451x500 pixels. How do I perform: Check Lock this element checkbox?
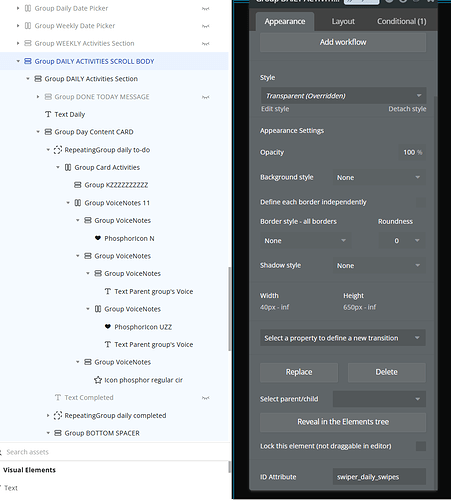(421, 446)
